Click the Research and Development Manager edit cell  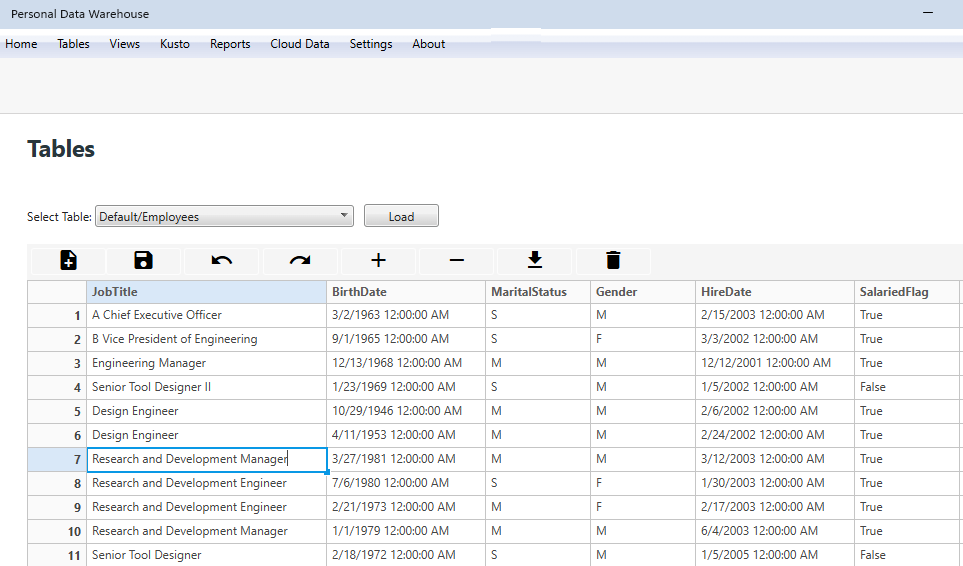206,459
